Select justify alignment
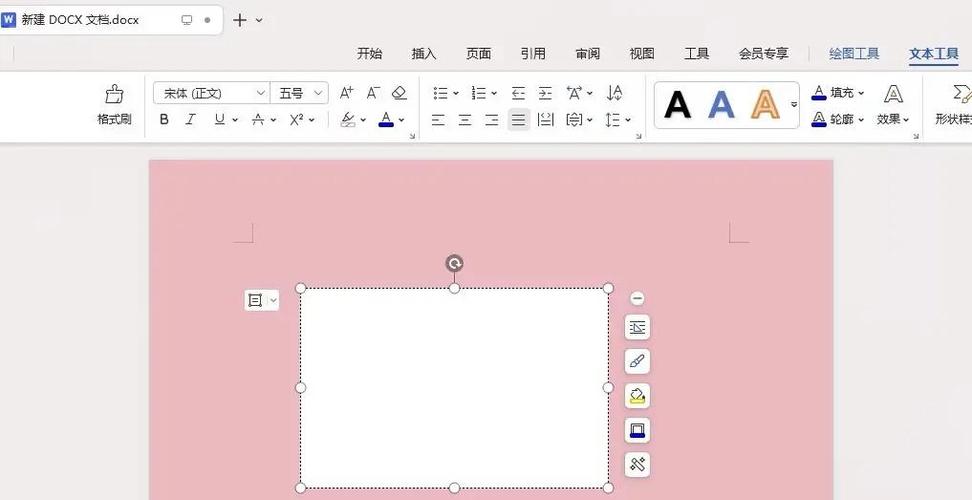 pyautogui.click(x=519, y=120)
